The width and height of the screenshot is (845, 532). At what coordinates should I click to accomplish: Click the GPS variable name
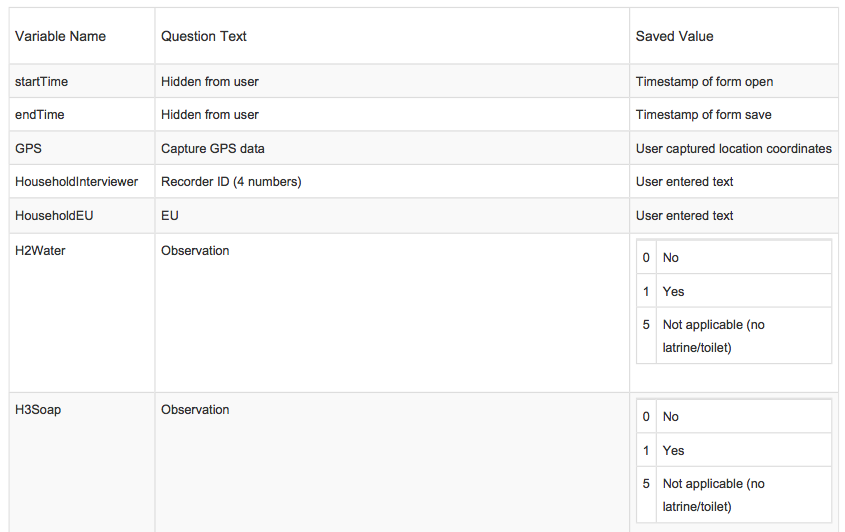click(x=28, y=148)
